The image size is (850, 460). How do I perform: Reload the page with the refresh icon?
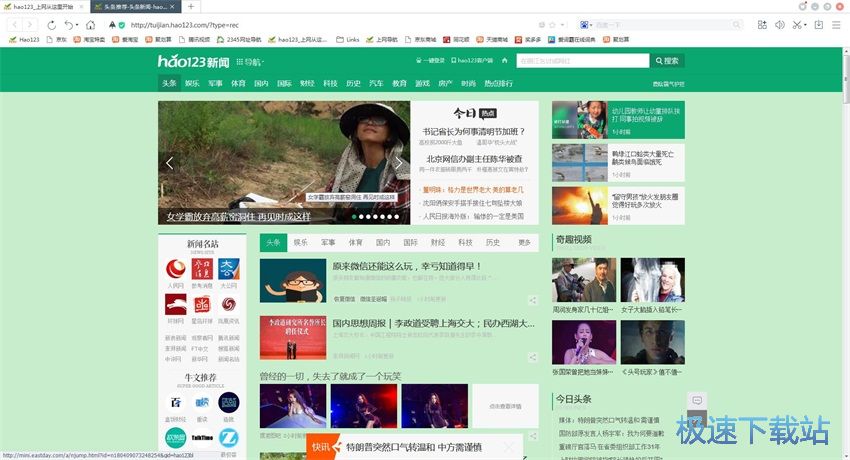(51, 25)
